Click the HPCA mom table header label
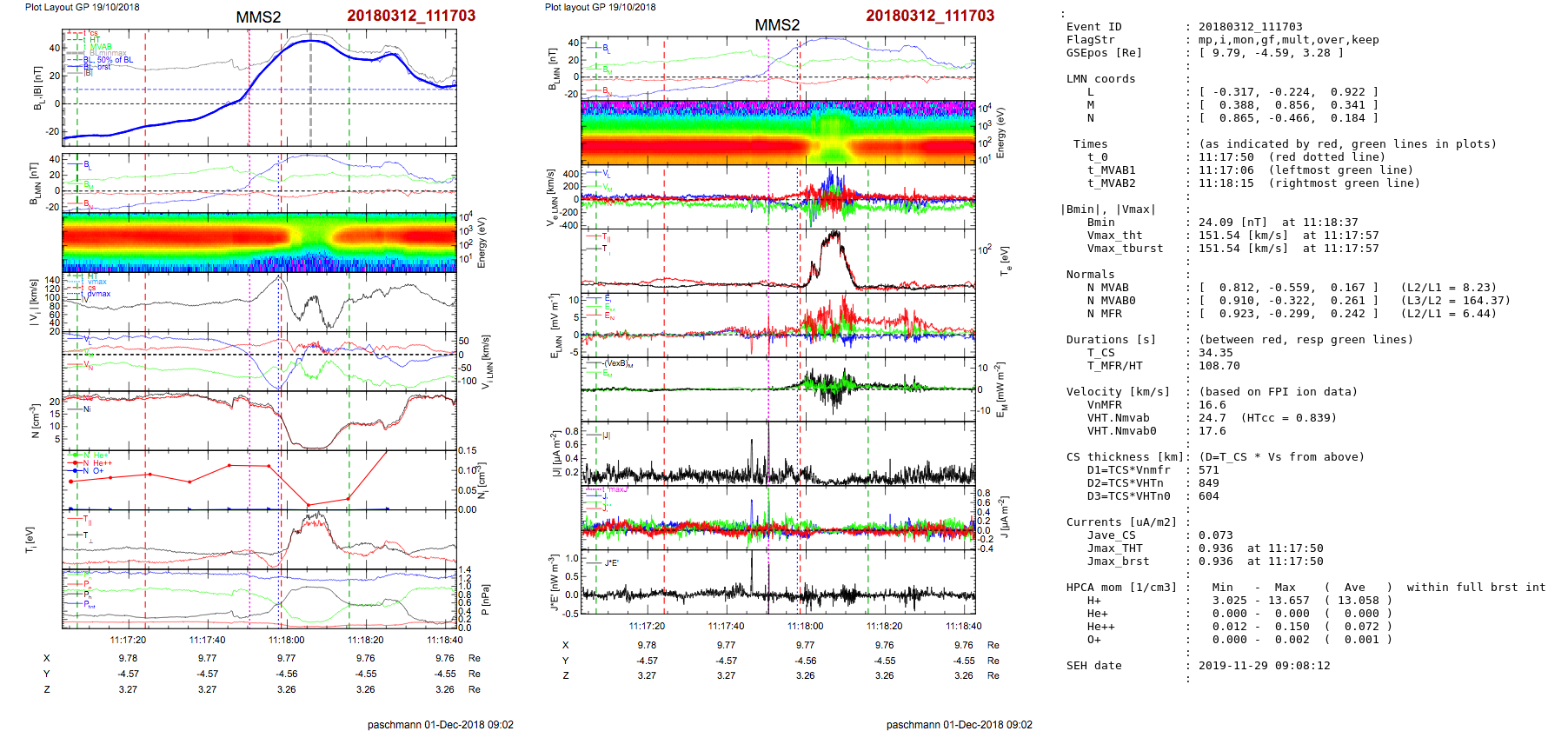This screenshot has width=1568, height=731. click(x=1121, y=588)
